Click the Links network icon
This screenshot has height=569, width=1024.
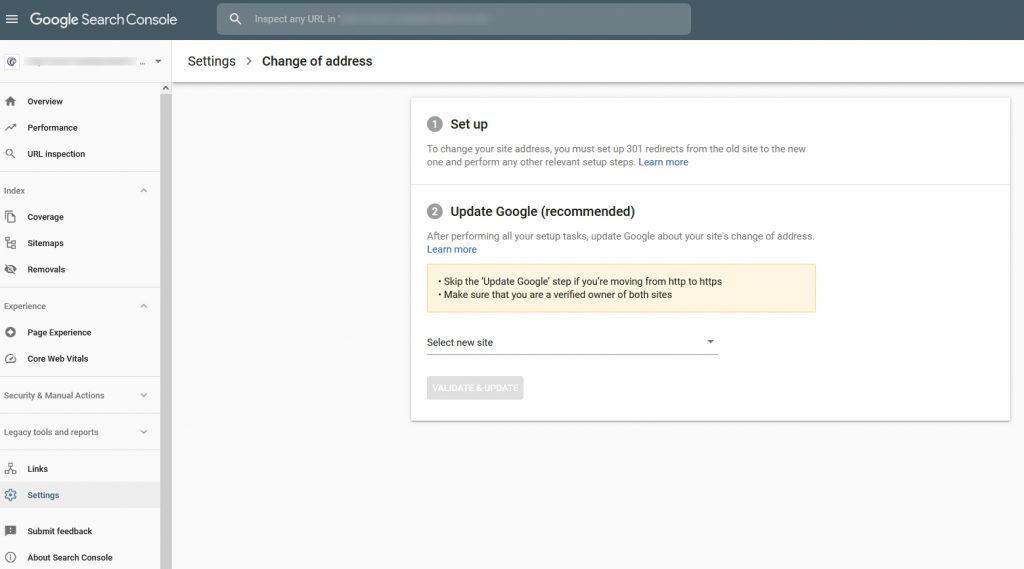[10, 468]
